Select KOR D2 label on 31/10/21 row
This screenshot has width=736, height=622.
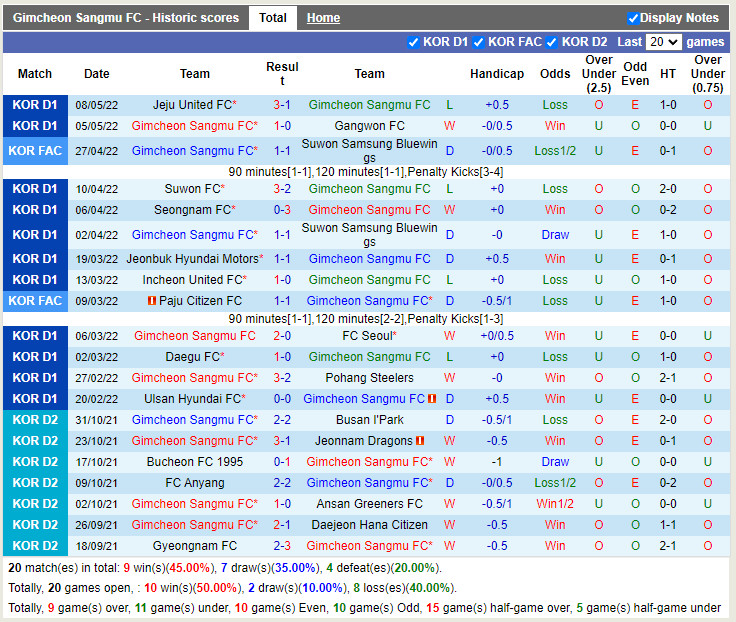click(x=35, y=420)
